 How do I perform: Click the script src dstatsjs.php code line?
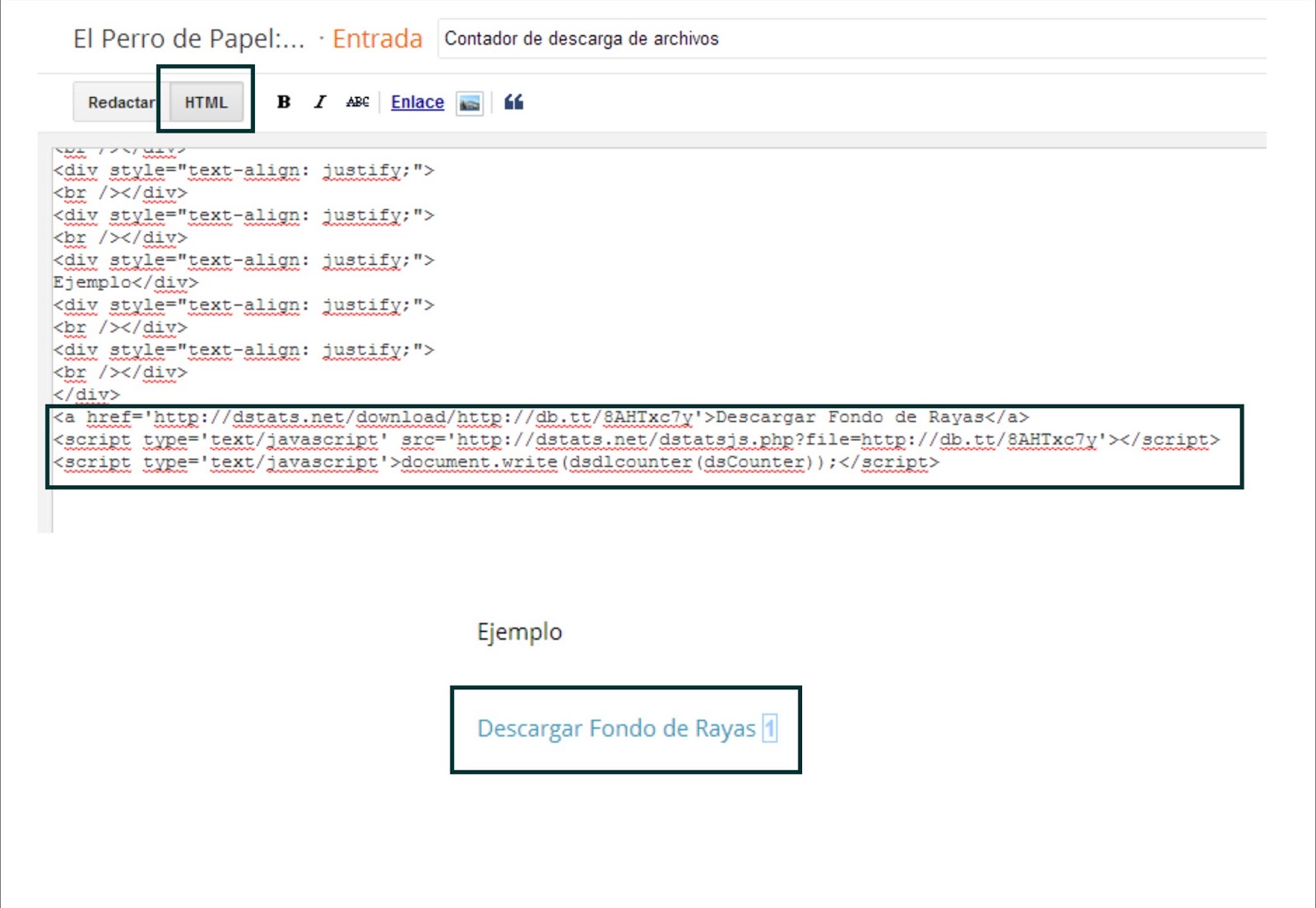[x=637, y=439]
